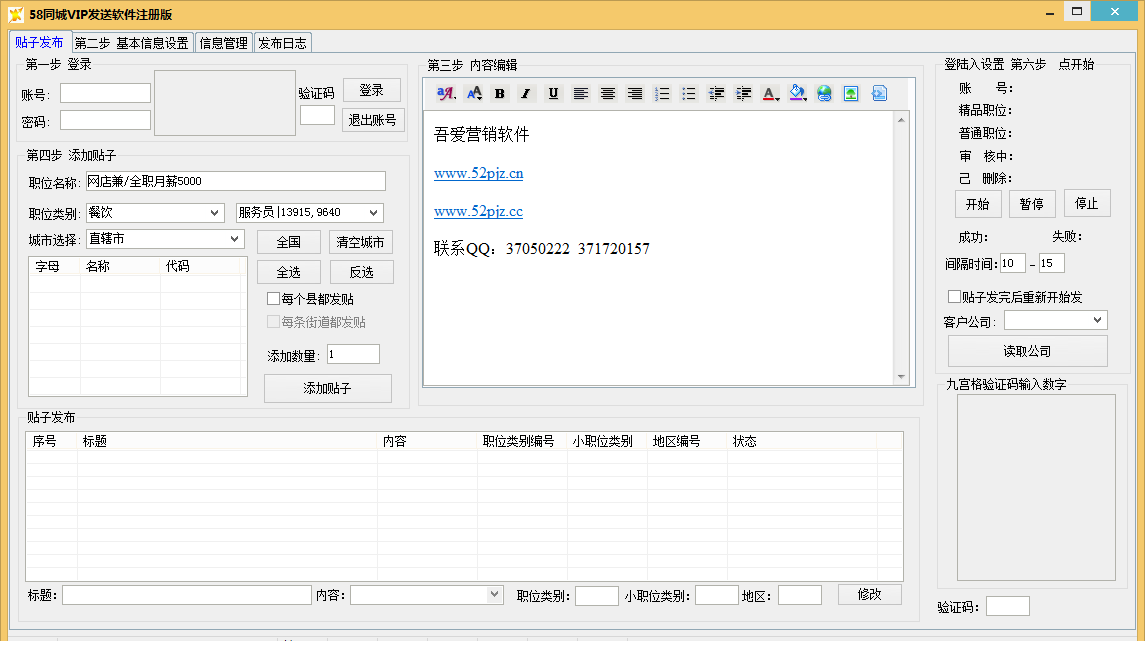
Task: Click the 停止 button
Action: click(1087, 203)
